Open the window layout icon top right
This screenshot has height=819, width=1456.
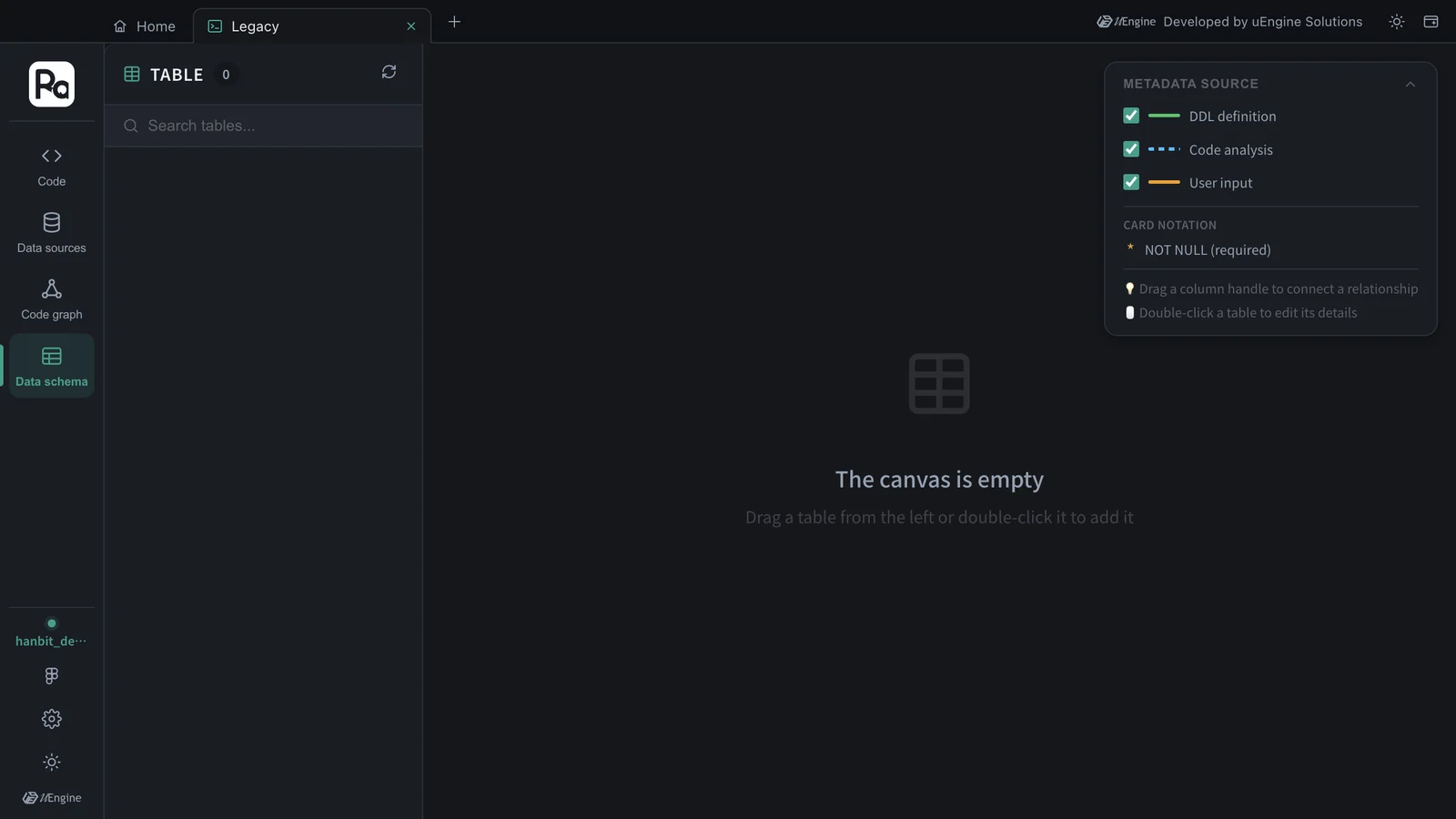[x=1431, y=22]
